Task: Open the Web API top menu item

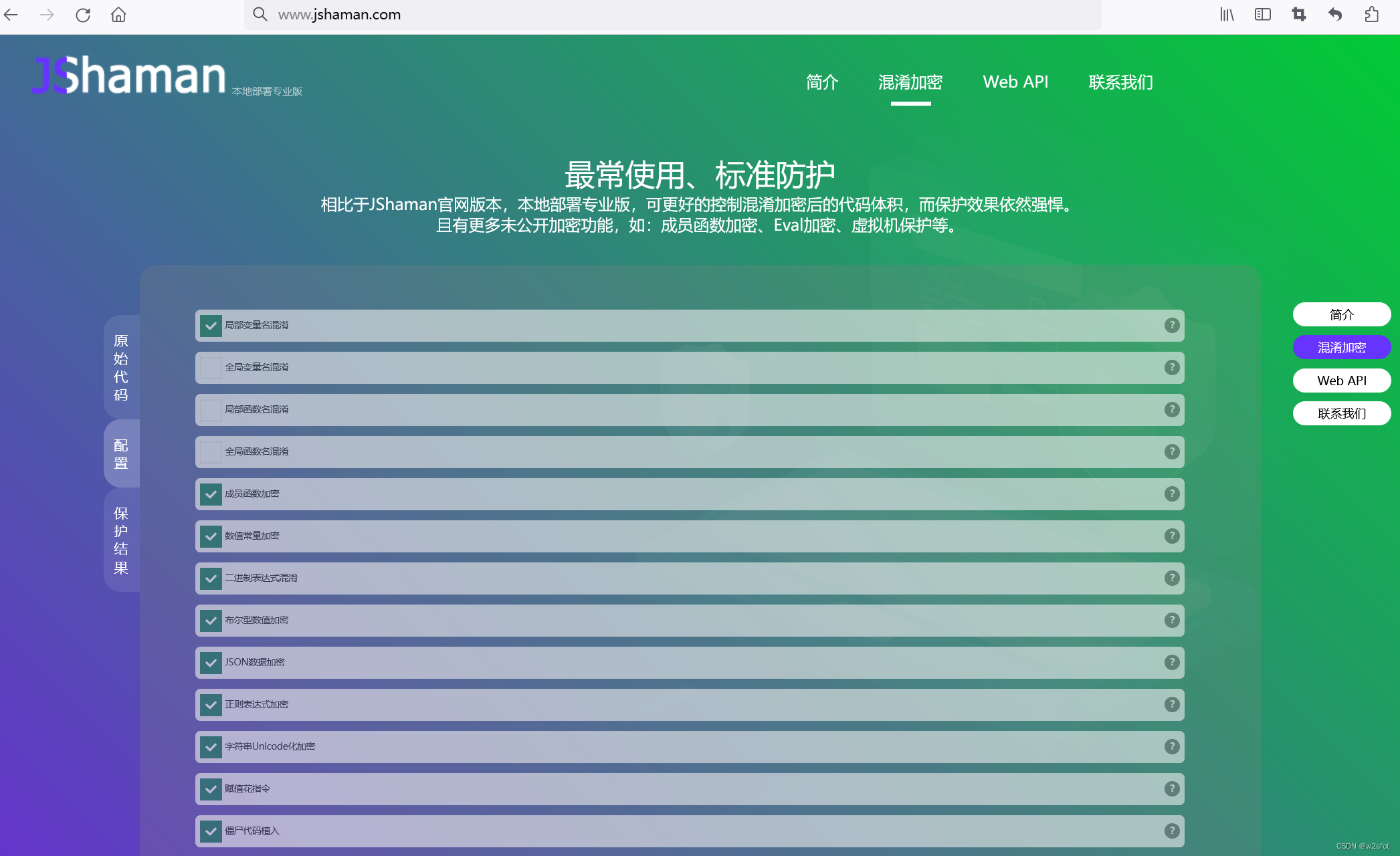Action: click(x=1015, y=82)
